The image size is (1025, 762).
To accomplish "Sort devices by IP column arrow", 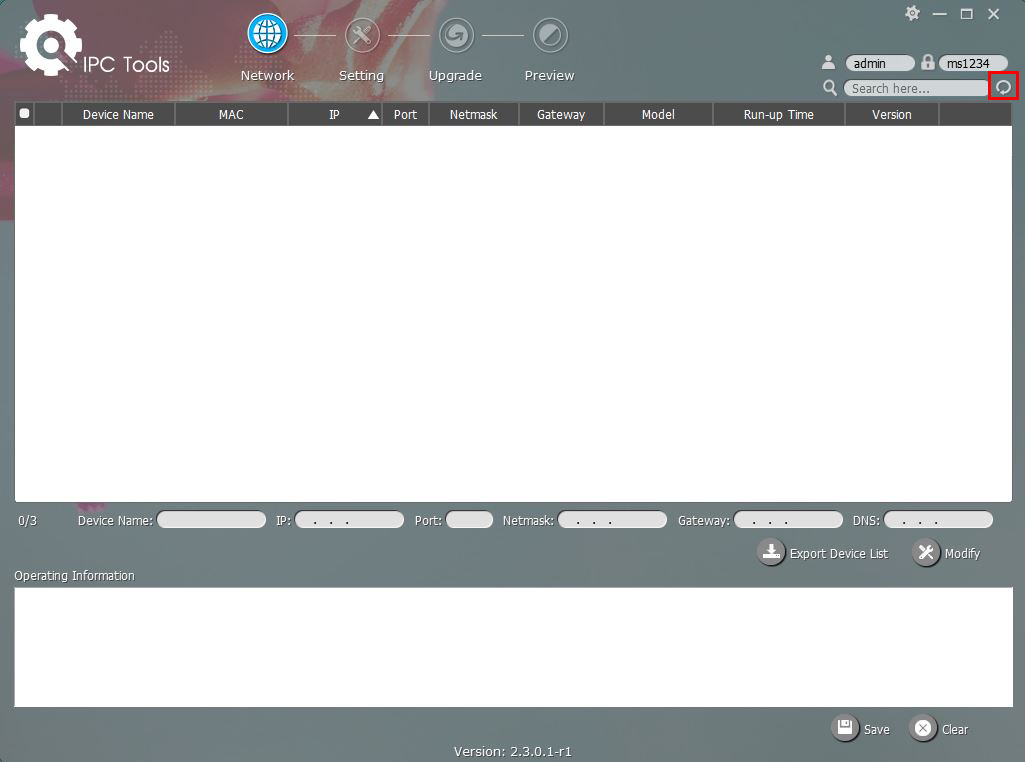I will (x=373, y=115).
